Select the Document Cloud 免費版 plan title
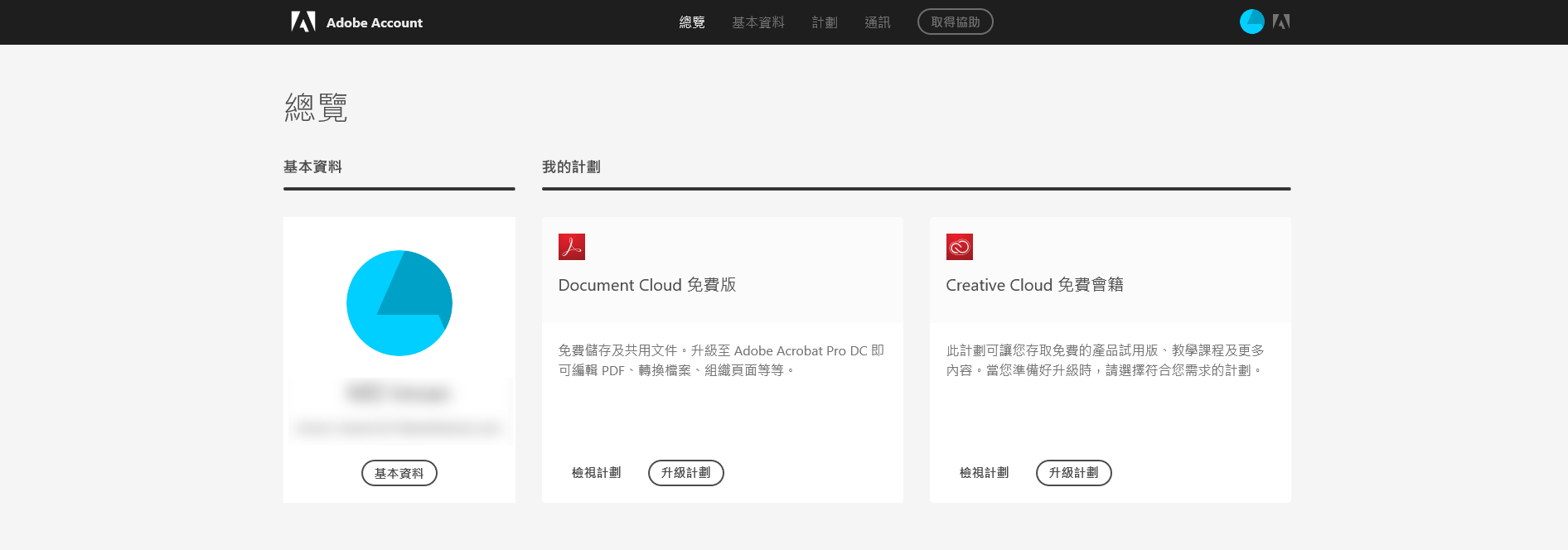1568x550 pixels. click(x=647, y=285)
